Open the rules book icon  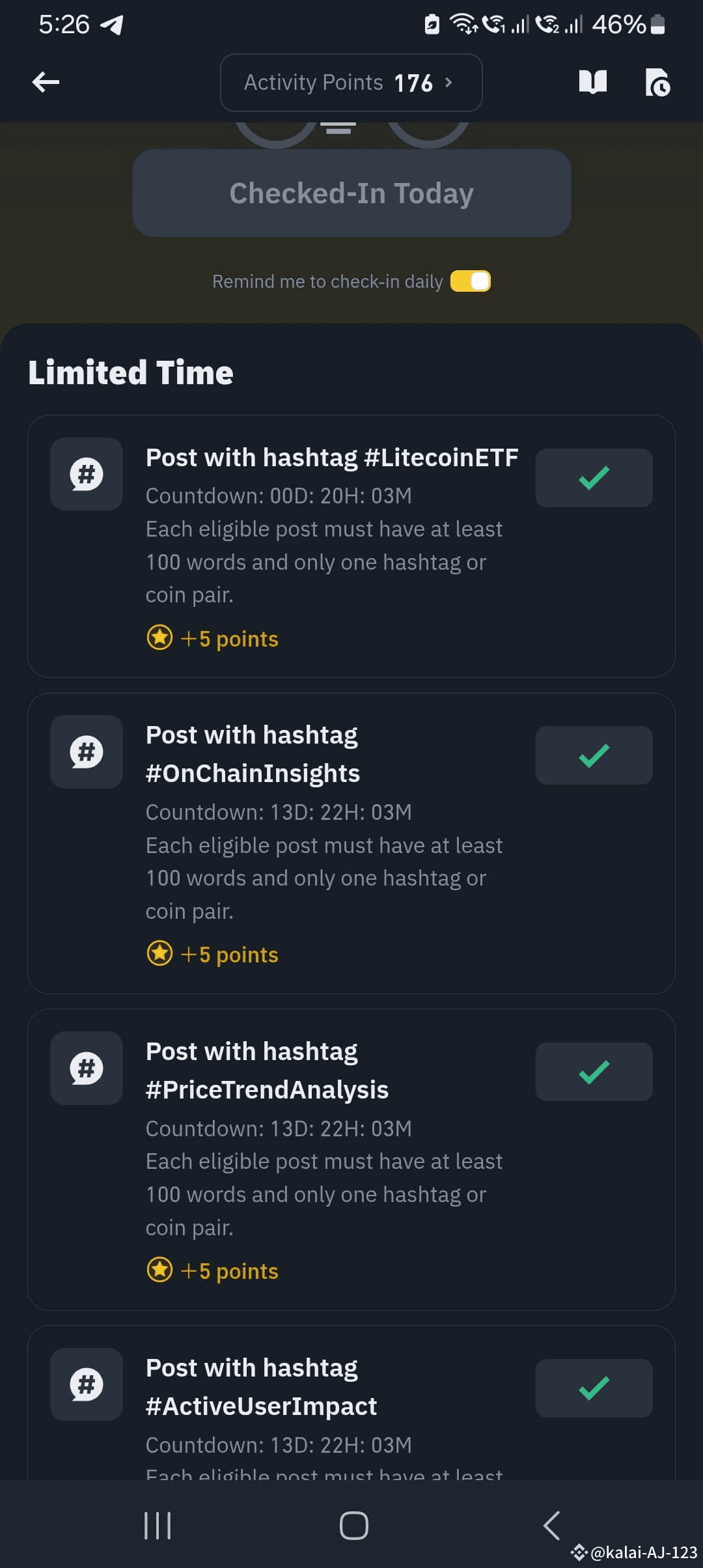[594, 83]
